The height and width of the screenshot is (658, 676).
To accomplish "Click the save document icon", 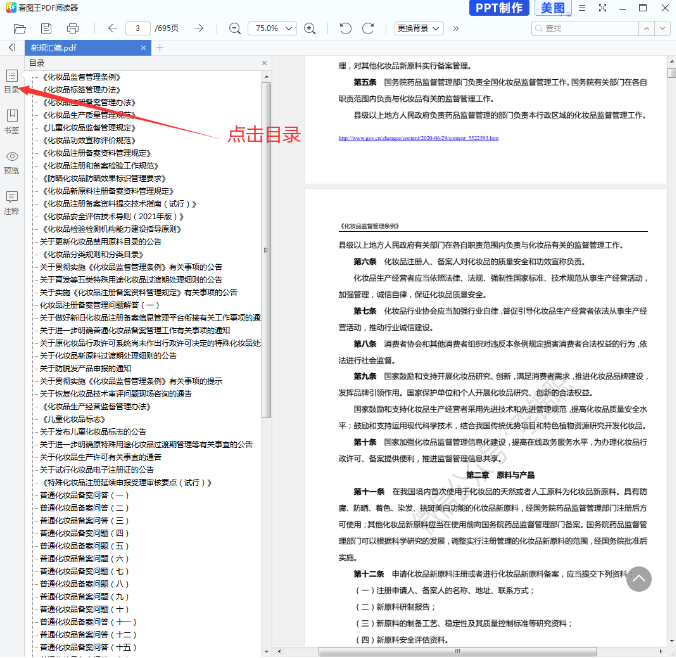I will (44, 28).
